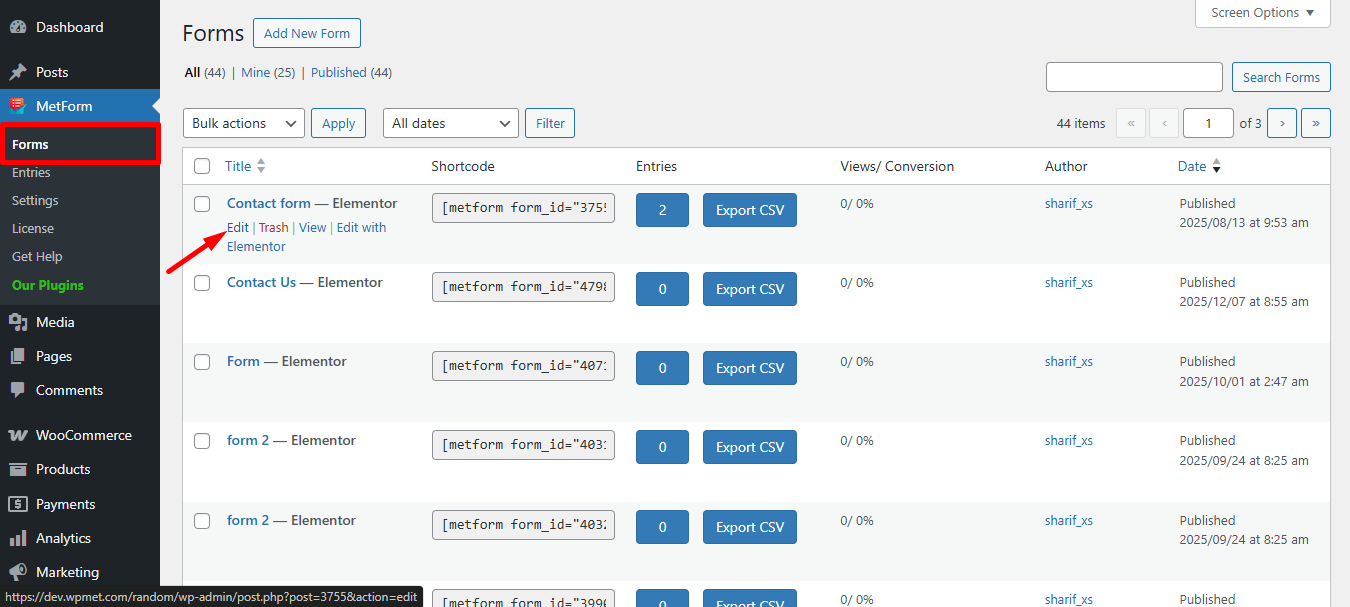
Task: Toggle the select-all forms checkbox
Action: 202,166
